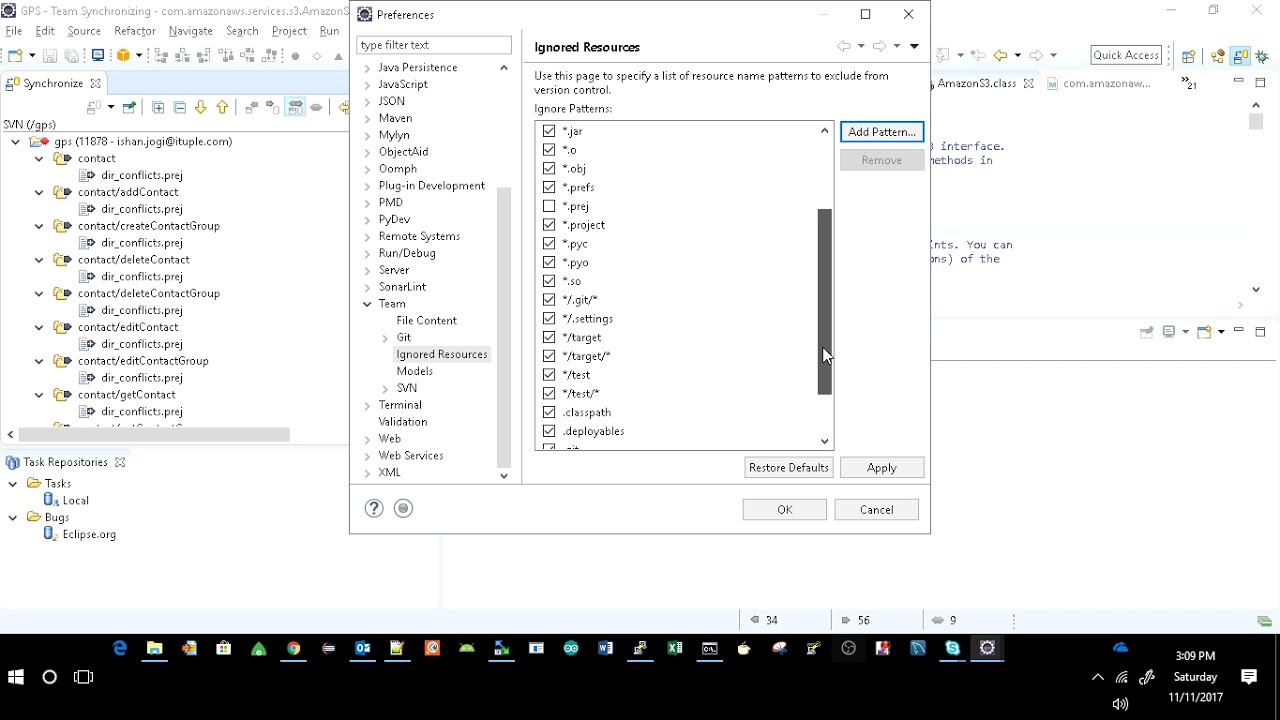Go to next difference yellow down arrow

tap(201, 107)
